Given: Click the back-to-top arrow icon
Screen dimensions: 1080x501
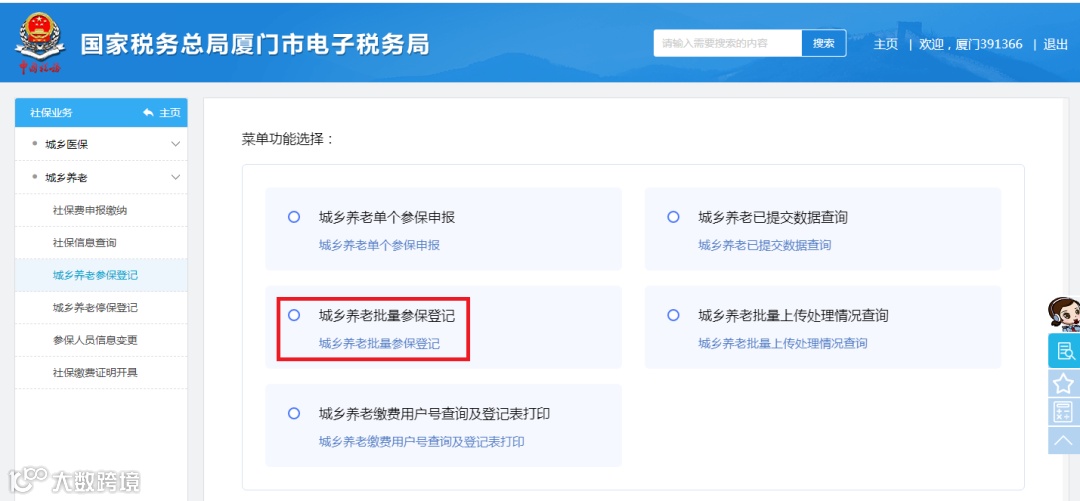Looking at the screenshot, I should tap(1064, 440).
